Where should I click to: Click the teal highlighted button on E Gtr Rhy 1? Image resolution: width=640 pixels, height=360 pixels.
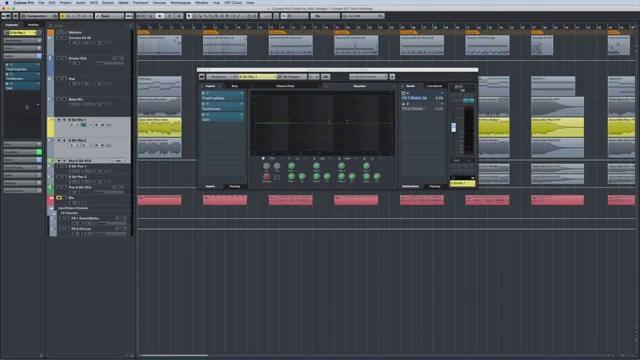83,125
